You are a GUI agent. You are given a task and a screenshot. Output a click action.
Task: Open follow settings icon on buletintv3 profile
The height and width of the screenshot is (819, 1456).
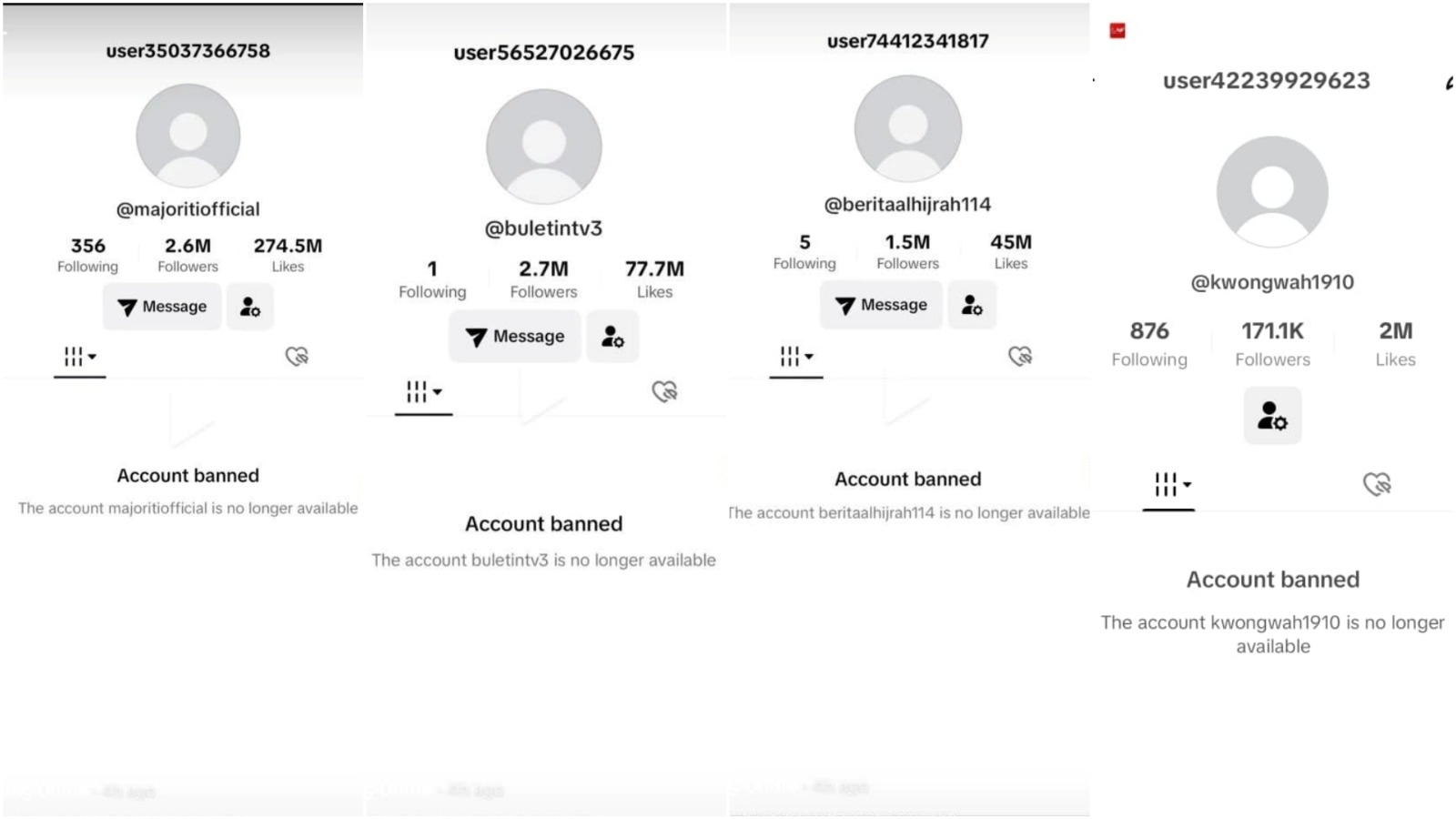pos(612,337)
